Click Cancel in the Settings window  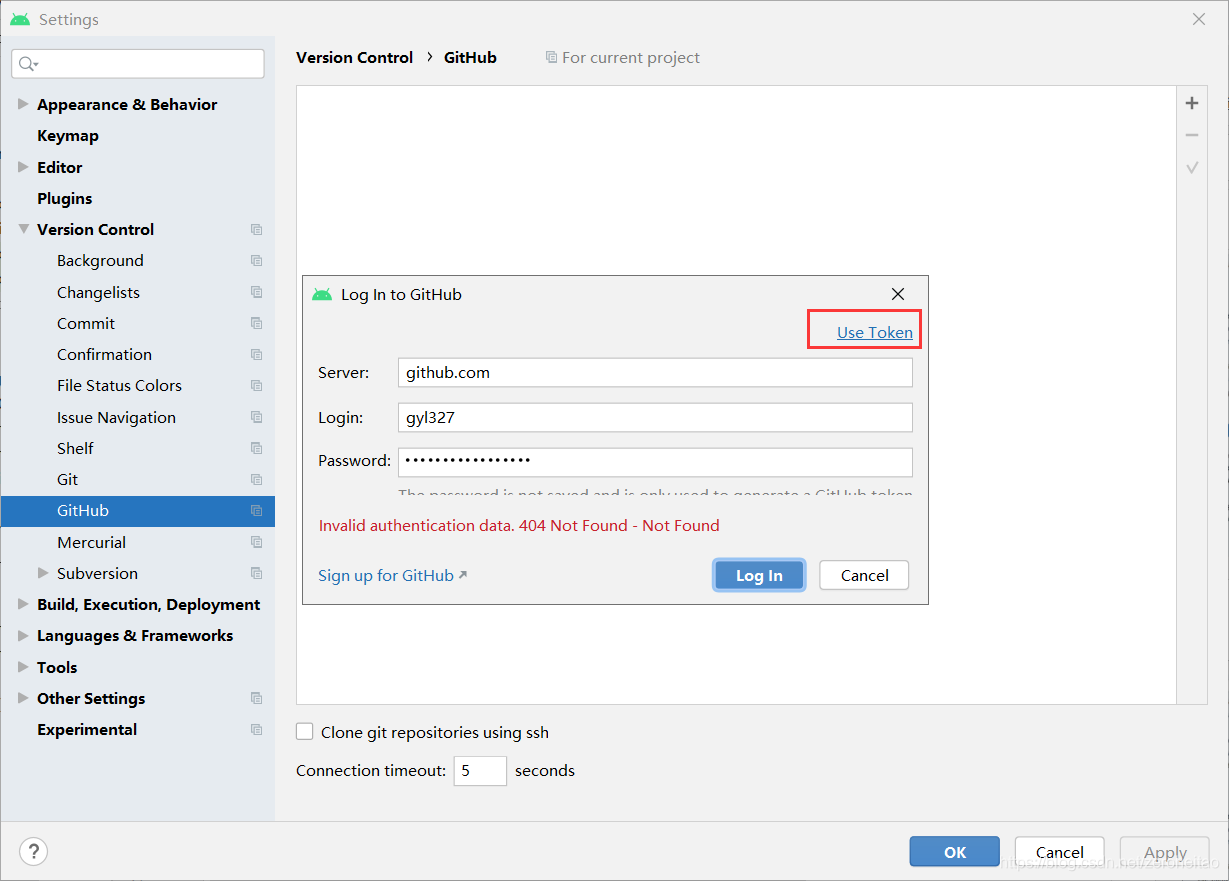[x=1060, y=852]
